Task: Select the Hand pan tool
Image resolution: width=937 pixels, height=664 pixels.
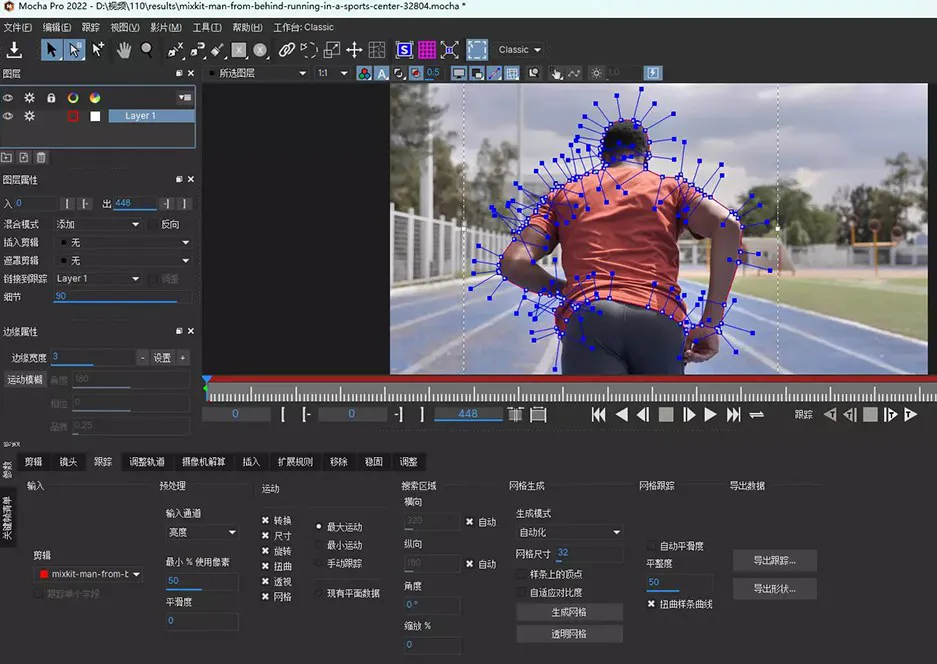Action: 124,49
